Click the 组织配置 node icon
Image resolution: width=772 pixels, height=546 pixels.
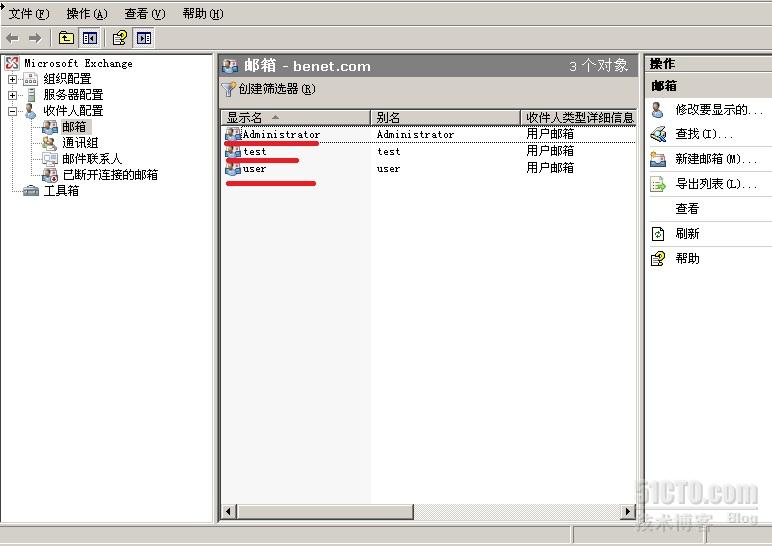coord(31,79)
